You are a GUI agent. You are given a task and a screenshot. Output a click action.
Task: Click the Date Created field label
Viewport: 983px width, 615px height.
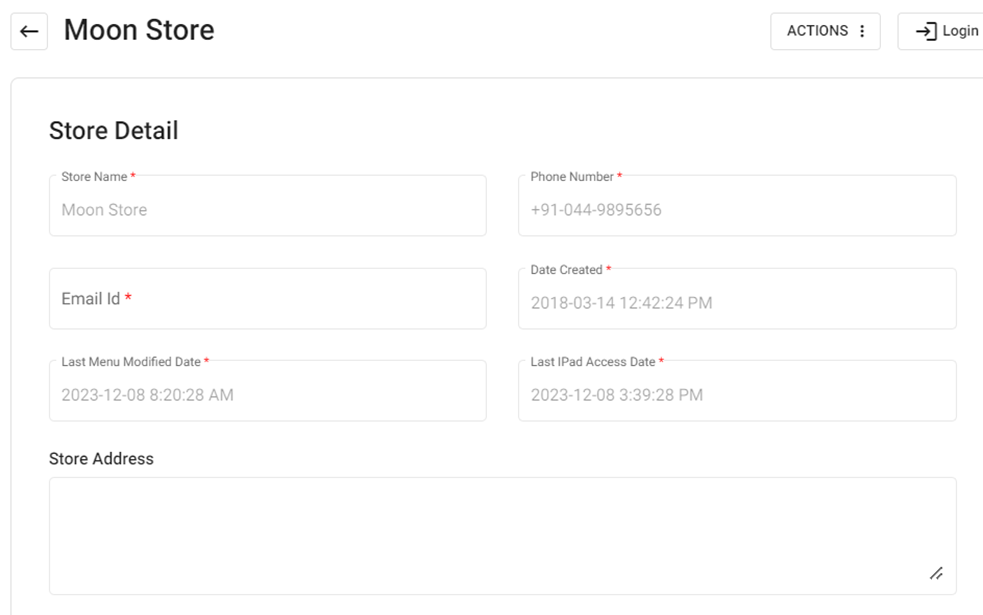566,270
